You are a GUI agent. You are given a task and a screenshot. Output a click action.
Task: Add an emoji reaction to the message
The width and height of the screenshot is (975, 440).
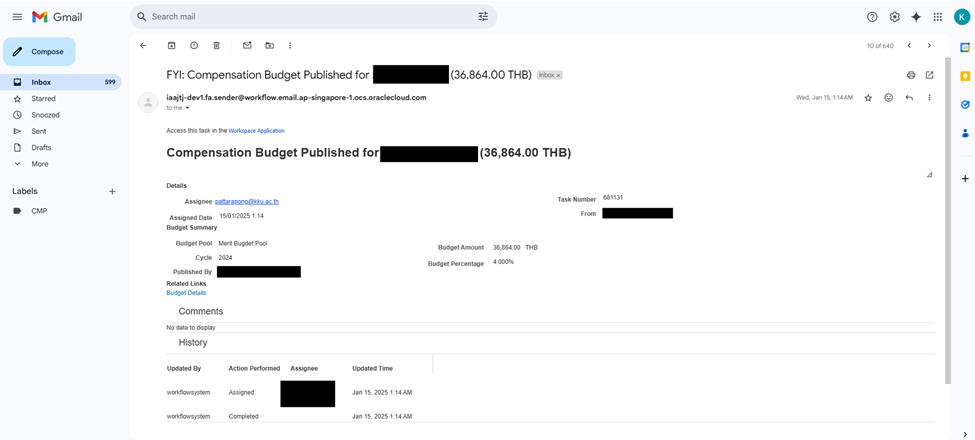888,98
